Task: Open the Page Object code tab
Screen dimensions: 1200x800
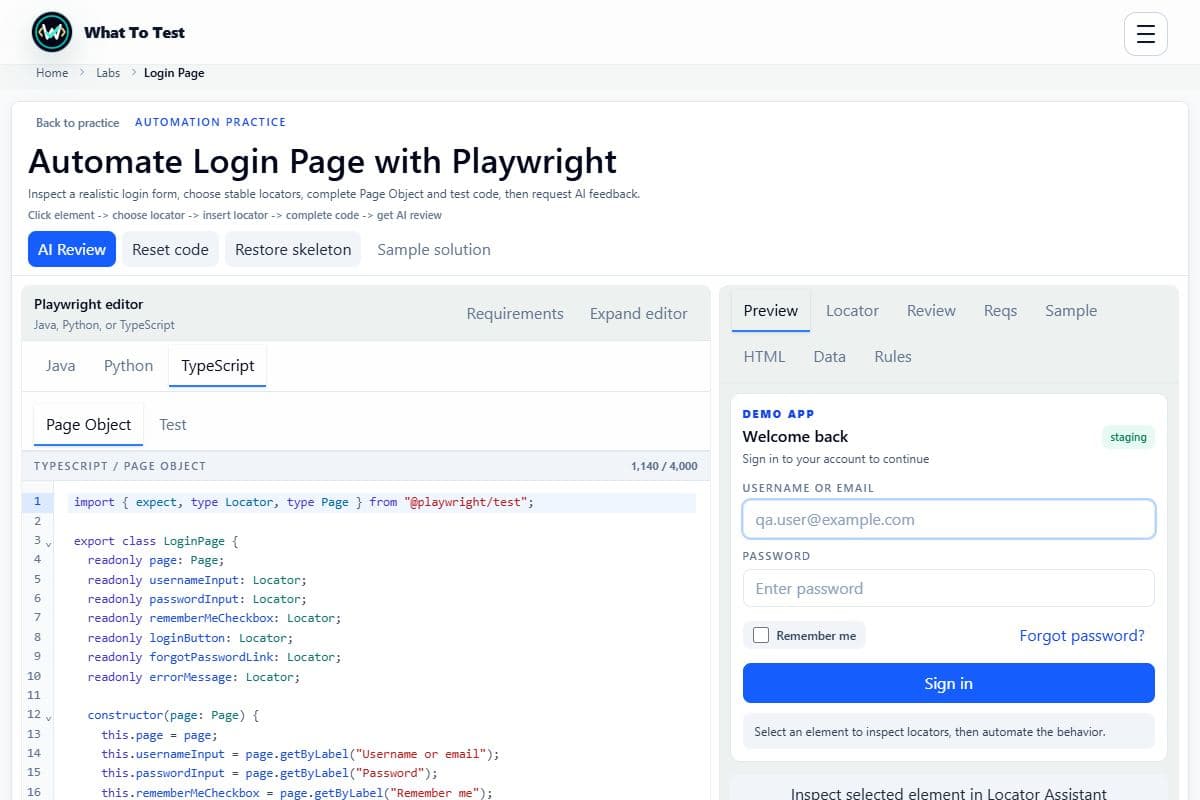Action: tap(89, 425)
